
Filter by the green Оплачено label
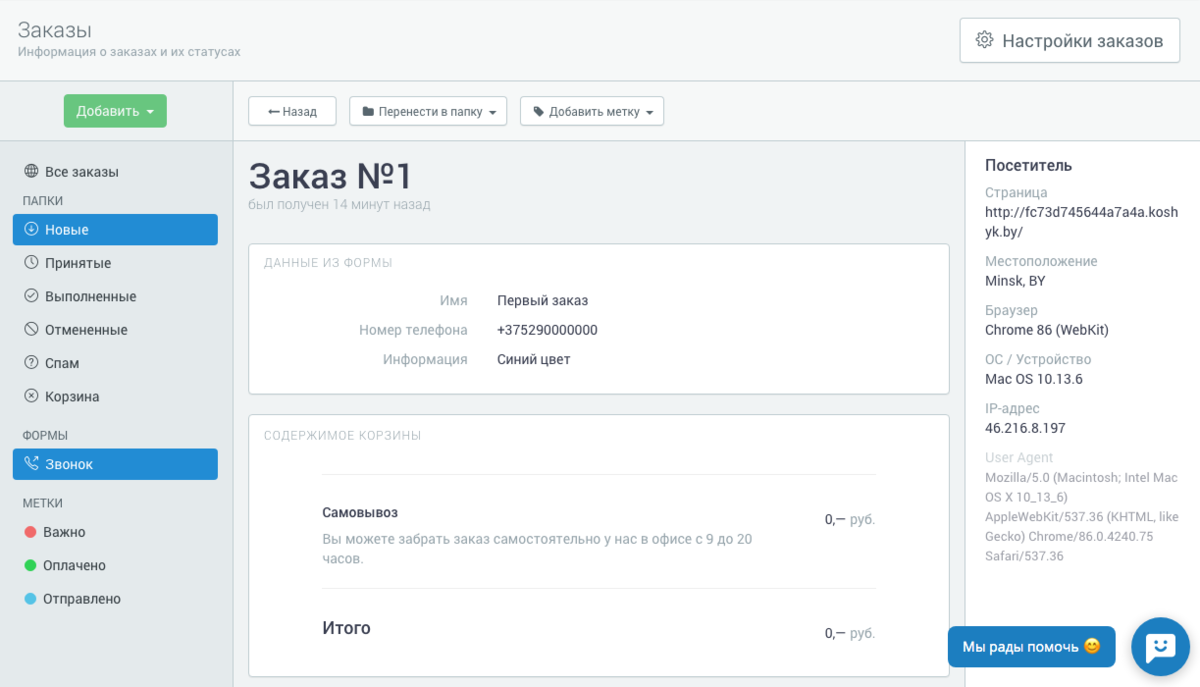point(74,565)
